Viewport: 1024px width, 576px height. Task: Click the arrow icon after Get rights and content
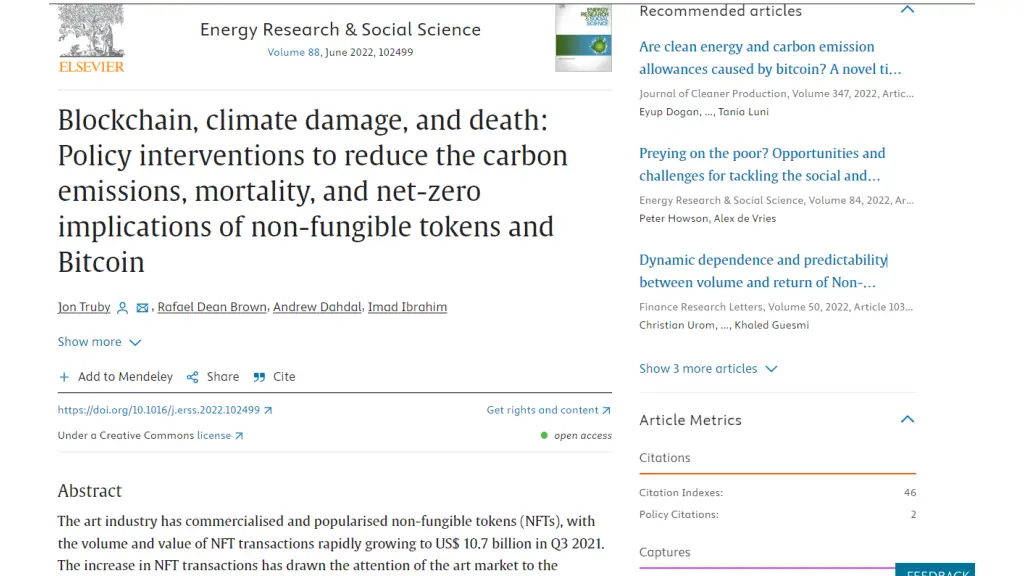[x=606, y=410]
